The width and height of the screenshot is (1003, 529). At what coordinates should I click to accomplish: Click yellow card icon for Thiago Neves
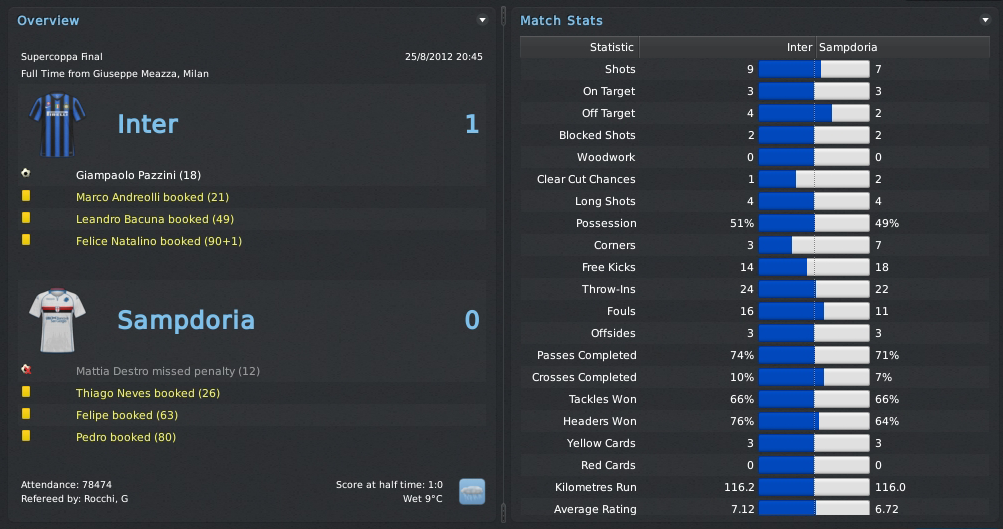[26, 393]
